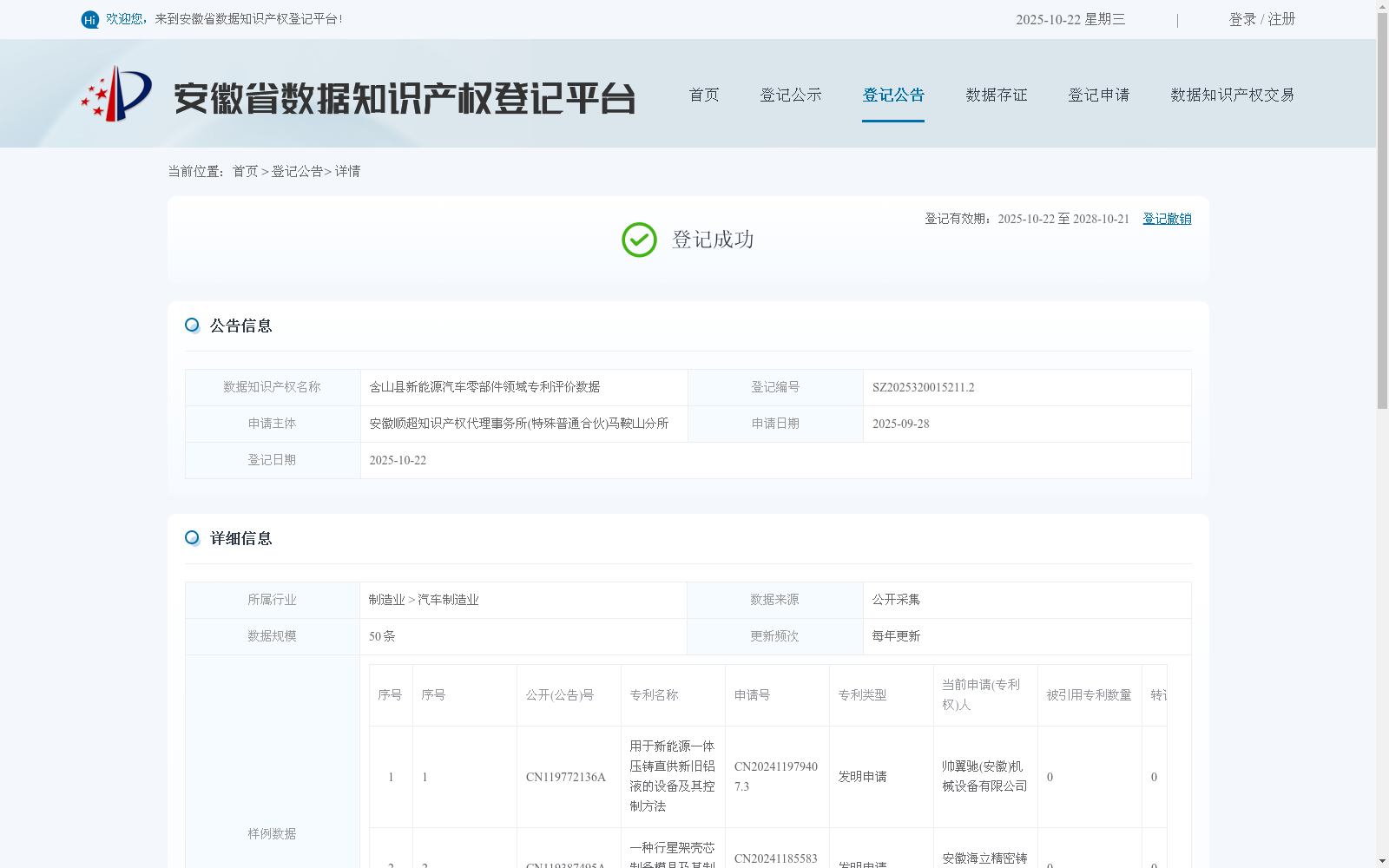Open the 数据知识产权交易 navigation tab
Screen dimensions: 1389x868
(1233, 95)
